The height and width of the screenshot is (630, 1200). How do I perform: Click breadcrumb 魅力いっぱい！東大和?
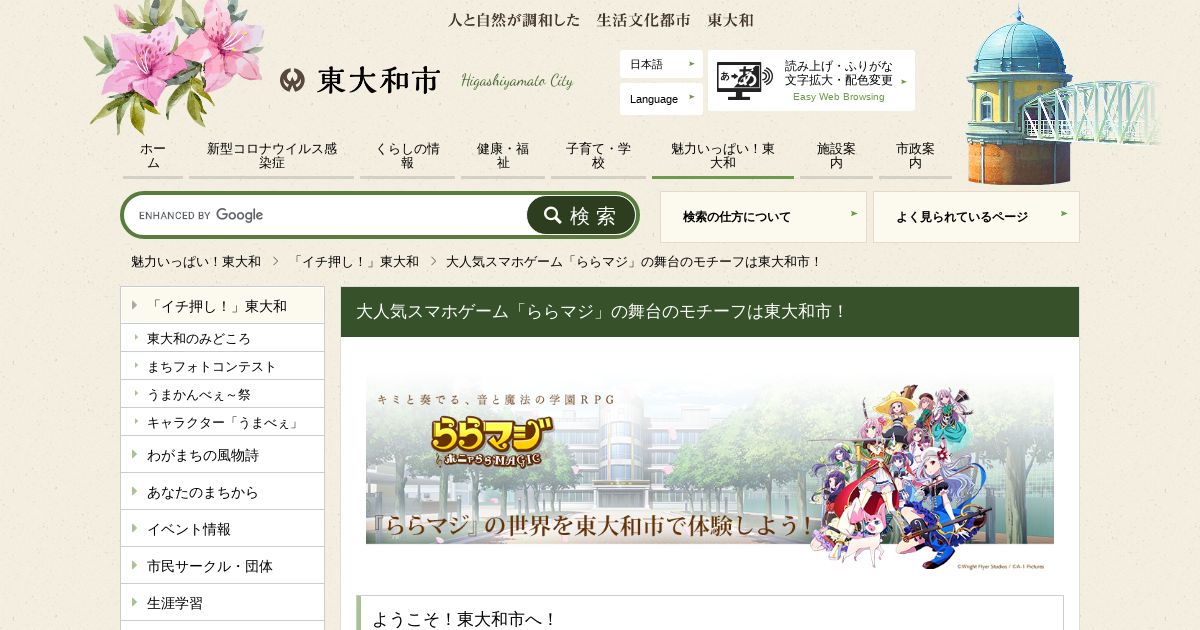point(196,261)
